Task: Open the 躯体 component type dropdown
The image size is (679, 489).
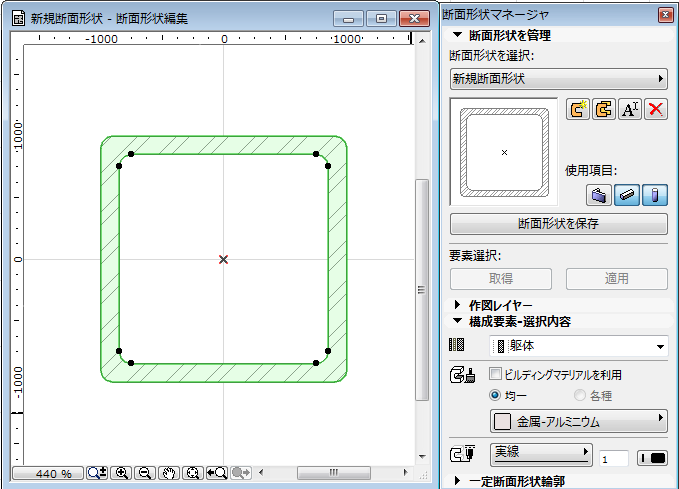Action: (579, 346)
